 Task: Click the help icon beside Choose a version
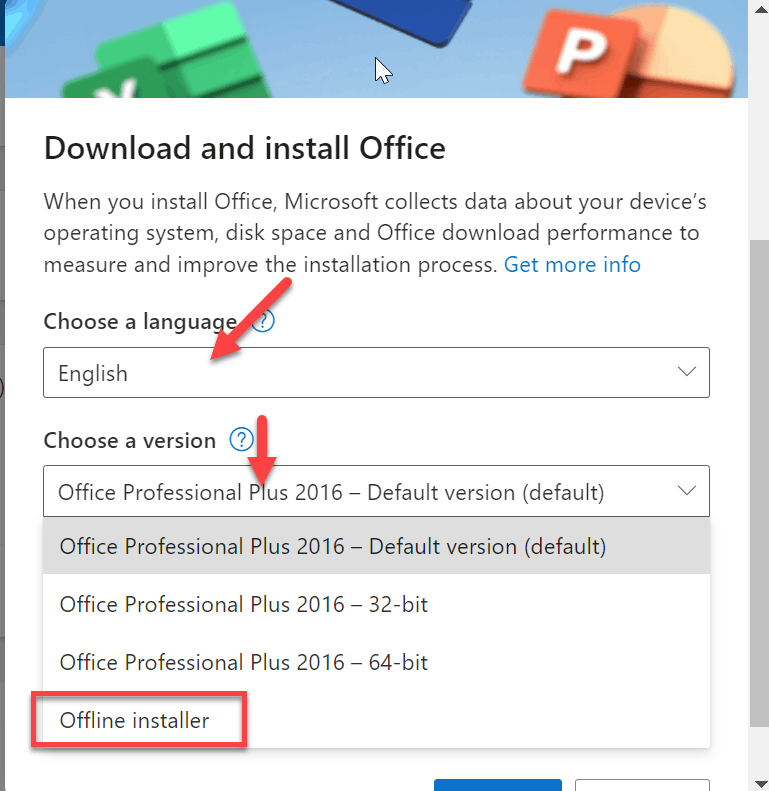tap(242, 440)
